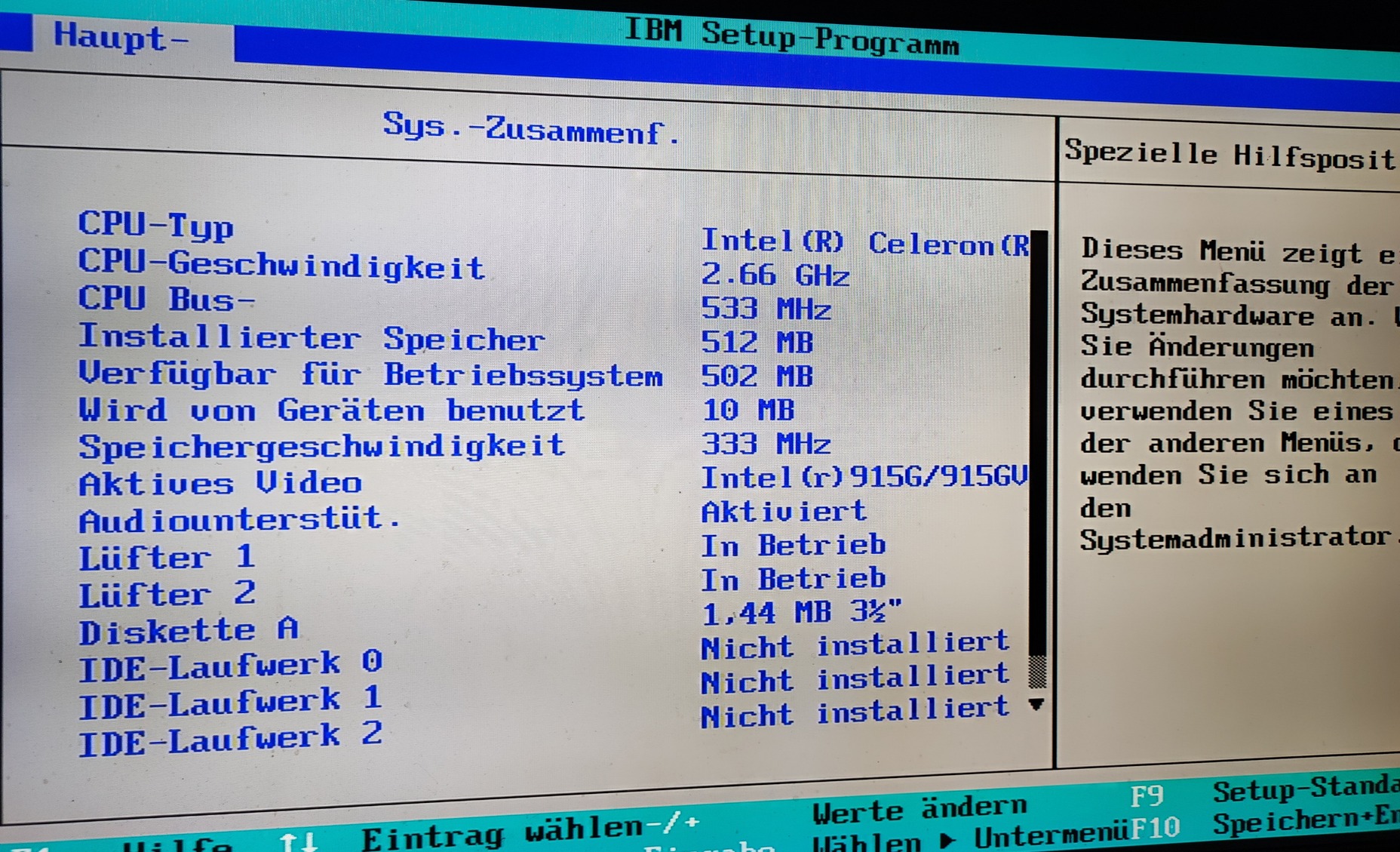Select the CPU-Geschwindigkeit row label

281,265
